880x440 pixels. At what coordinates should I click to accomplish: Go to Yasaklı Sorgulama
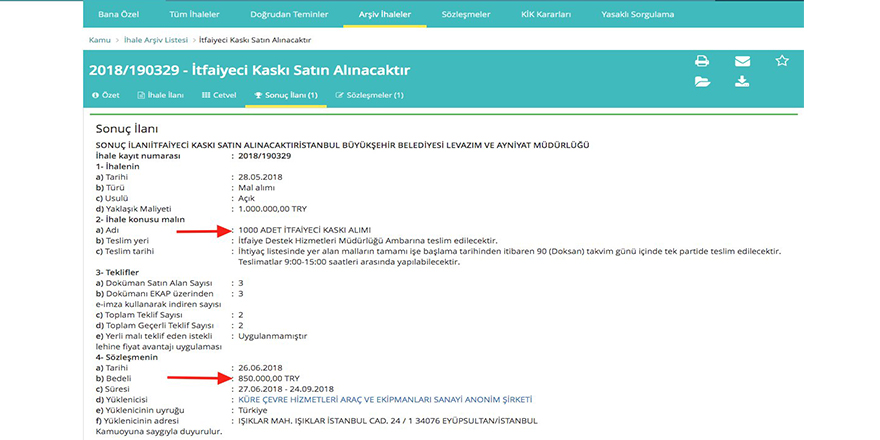[637, 15]
